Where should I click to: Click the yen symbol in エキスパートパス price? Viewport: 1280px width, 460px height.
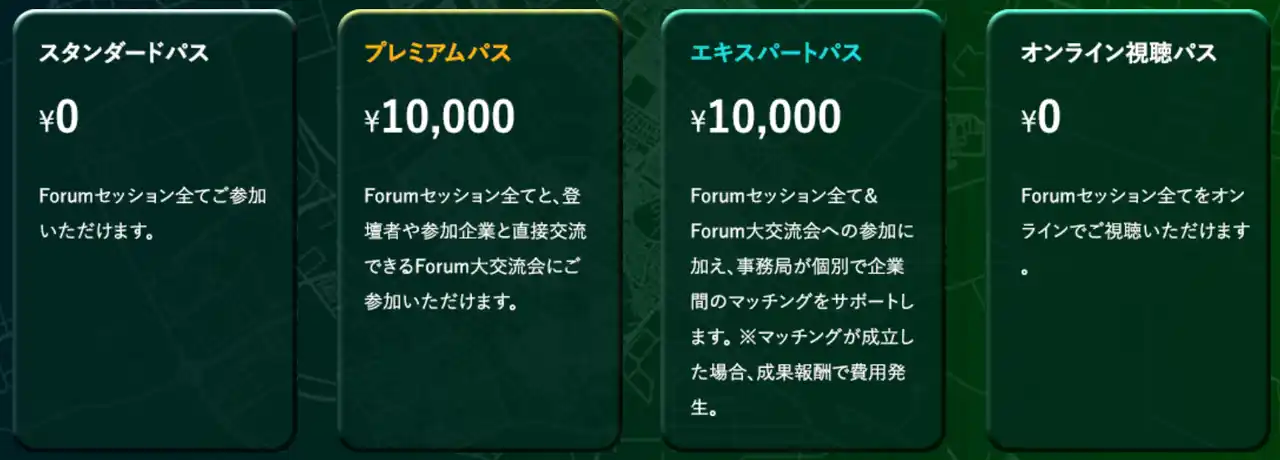tap(698, 121)
